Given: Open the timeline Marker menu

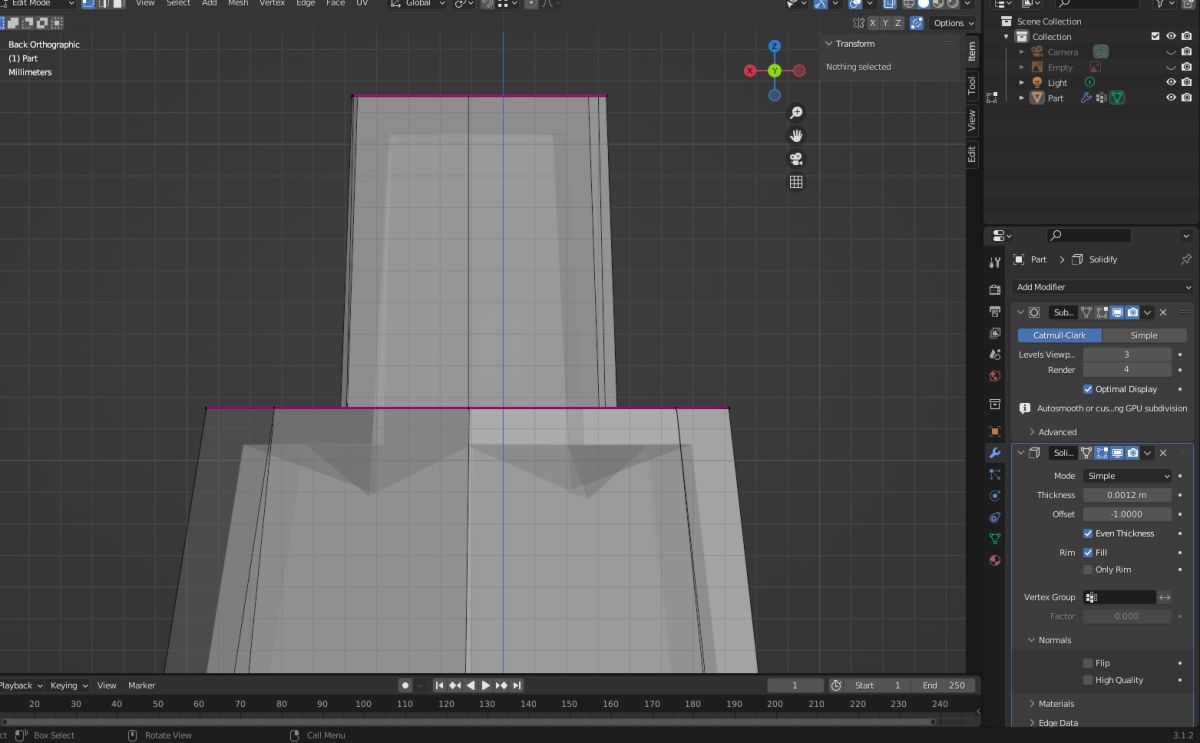Looking at the screenshot, I should (141, 685).
